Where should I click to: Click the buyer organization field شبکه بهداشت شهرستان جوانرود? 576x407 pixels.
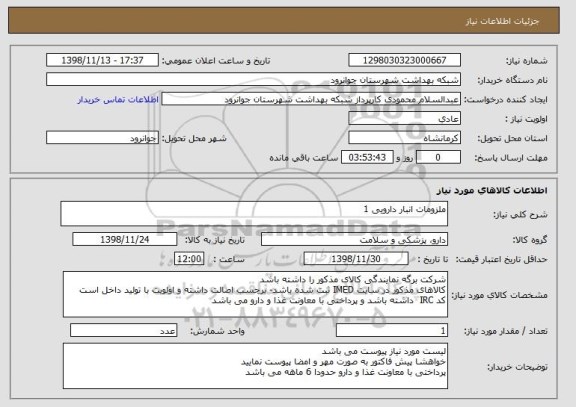tap(253, 80)
